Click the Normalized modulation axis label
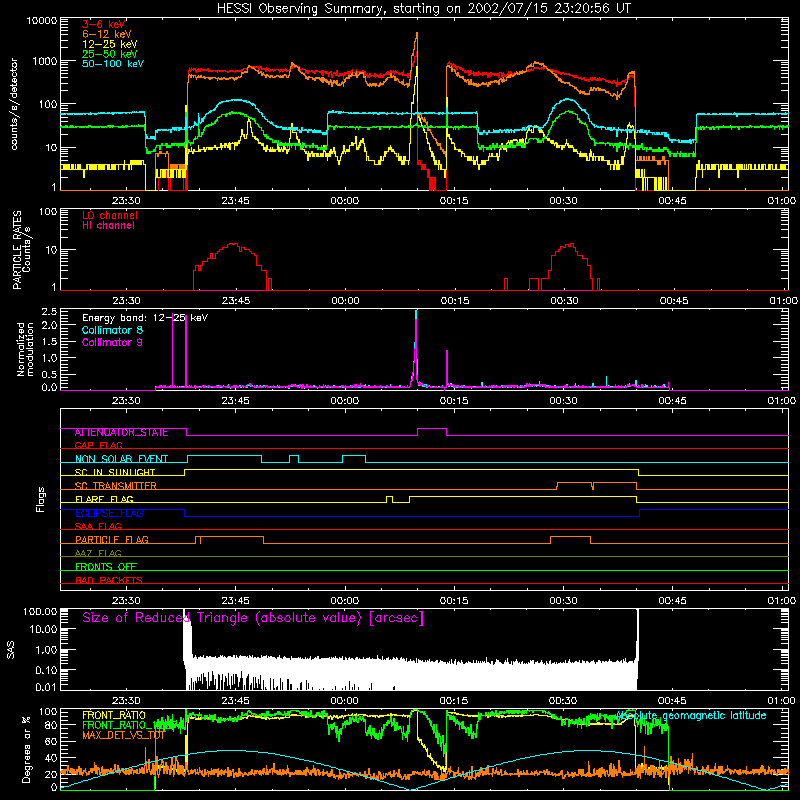The height and width of the screenshot is (800, 800). coord(25,349)
